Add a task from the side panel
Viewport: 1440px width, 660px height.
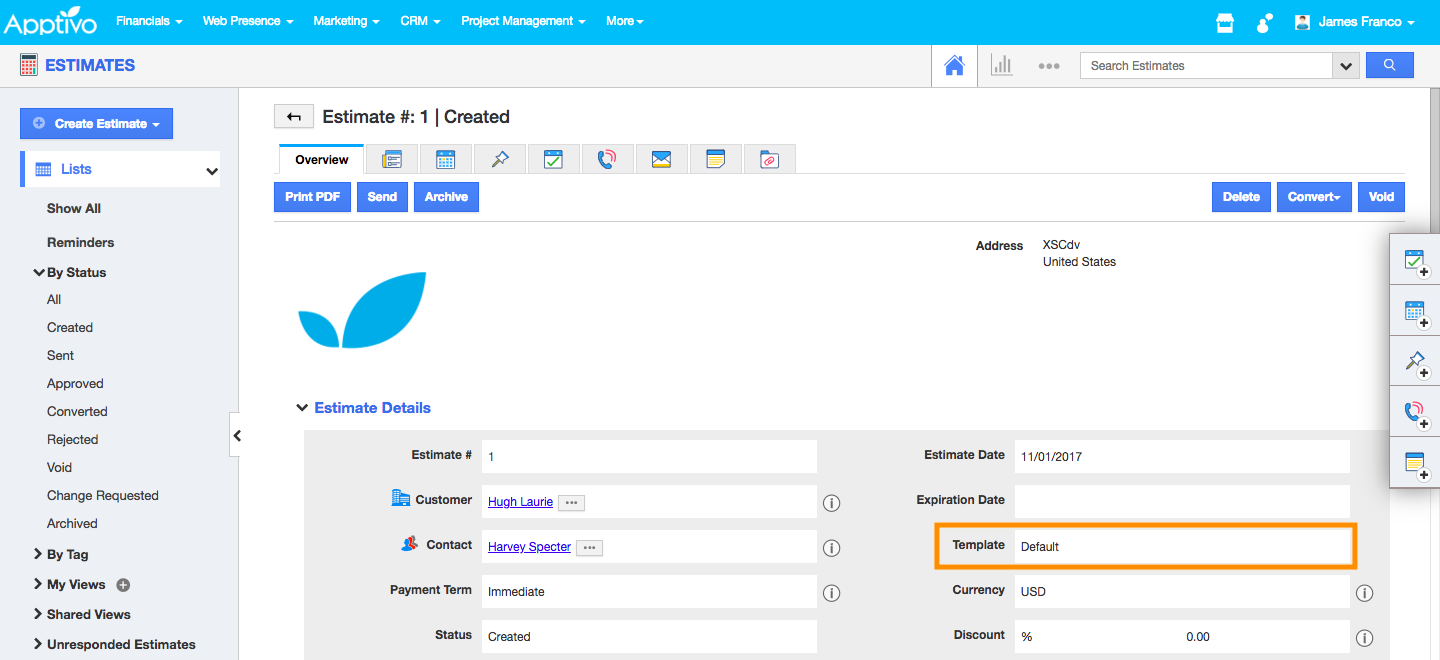tap(1416, 261)
